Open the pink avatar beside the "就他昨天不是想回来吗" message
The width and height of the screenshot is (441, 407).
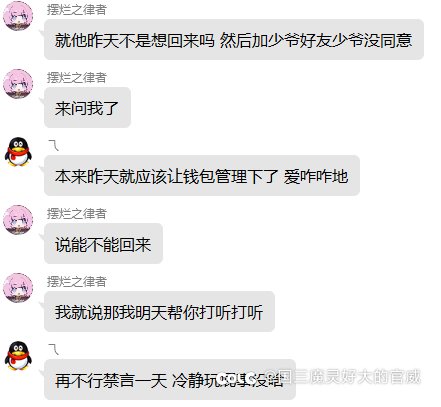pyautogui.click(x=18, y=15)
